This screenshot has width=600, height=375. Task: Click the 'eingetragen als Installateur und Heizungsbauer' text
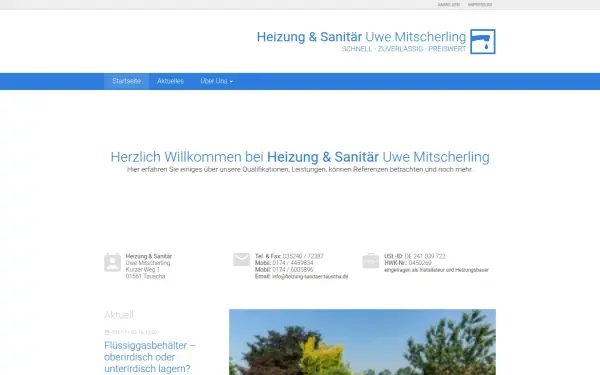tap(437, 270)
